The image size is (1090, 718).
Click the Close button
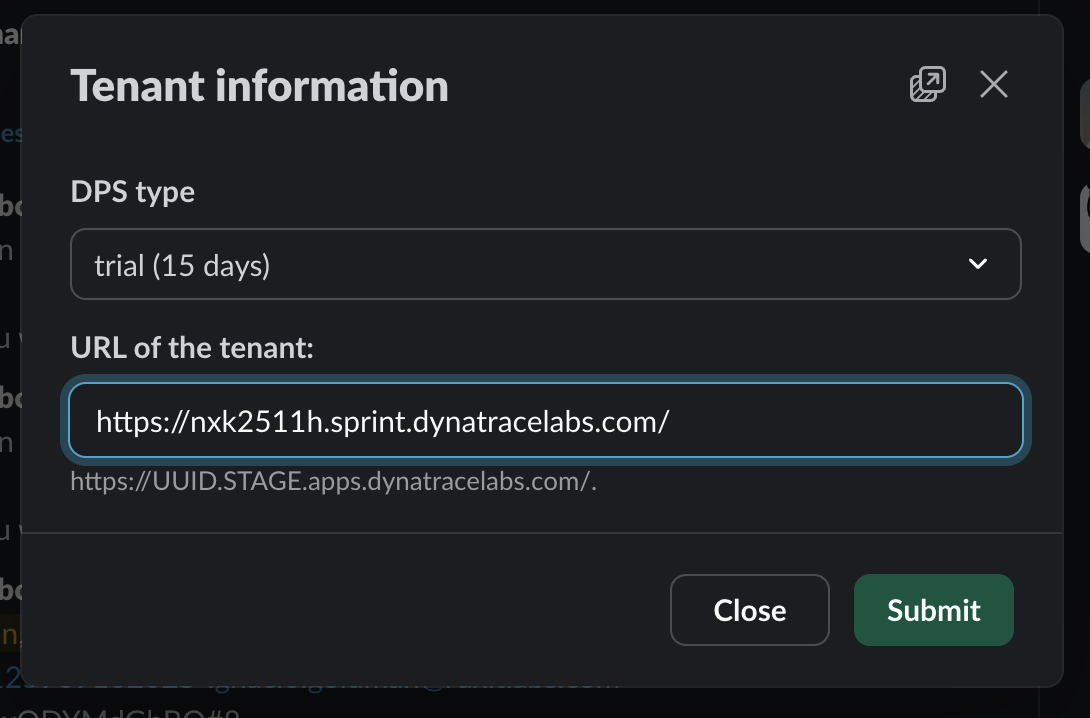(749, 610)
